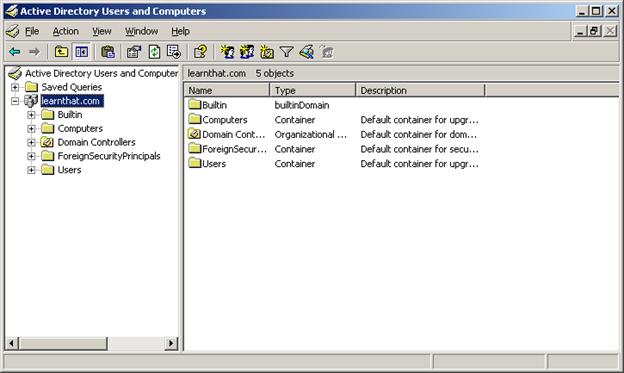
Task: Select Domain Controllers in the tree
Action: tap(96, 142)
